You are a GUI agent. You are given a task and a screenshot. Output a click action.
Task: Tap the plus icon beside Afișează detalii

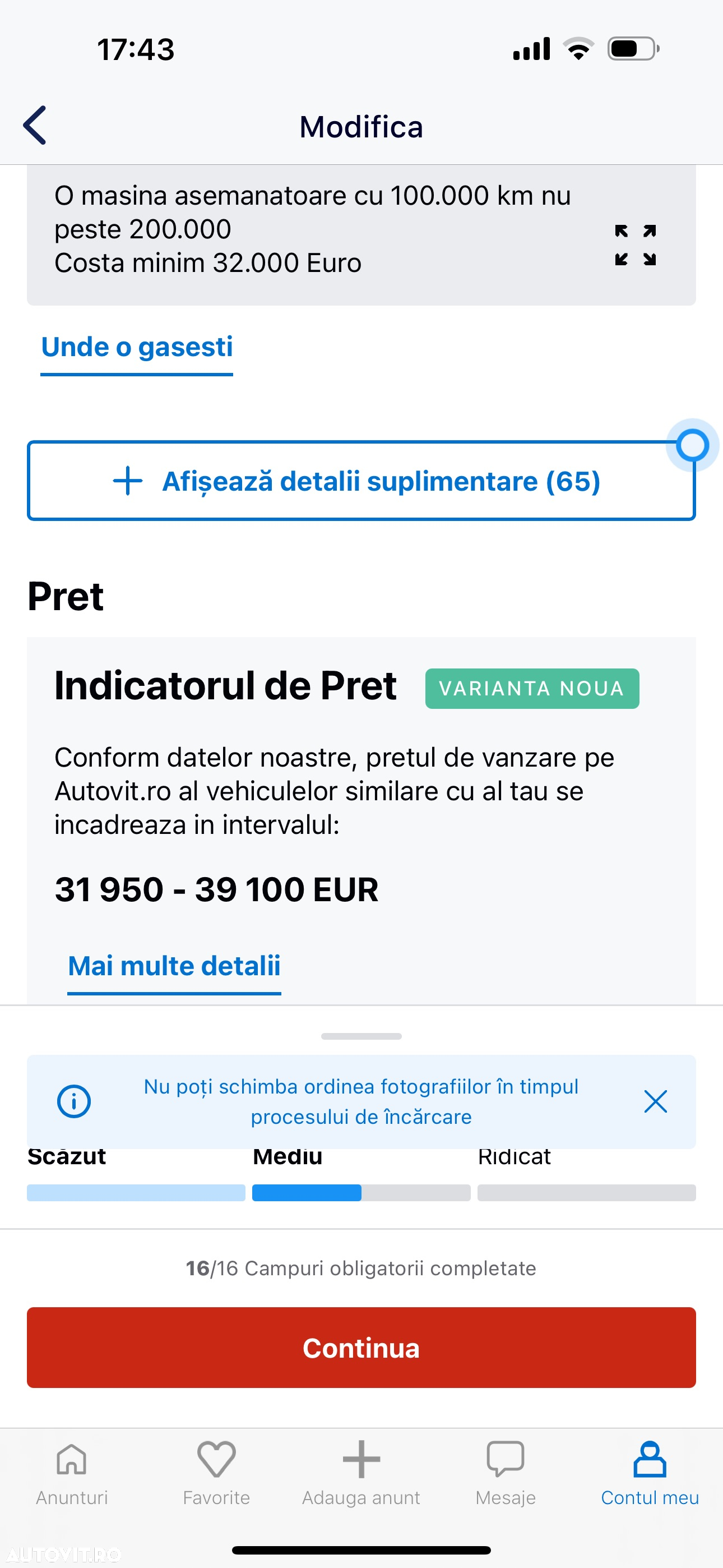click(x=128, y=481)
